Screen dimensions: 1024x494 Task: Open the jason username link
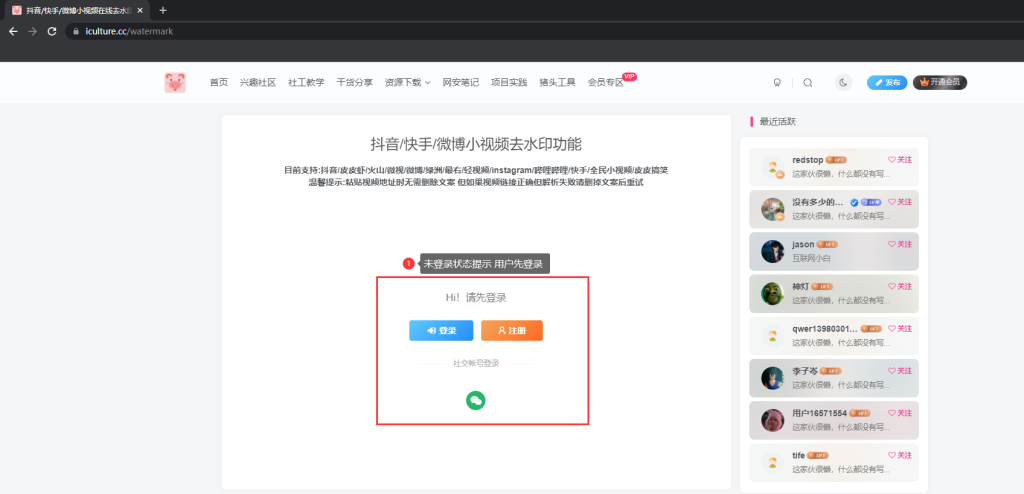coord(803,244)
